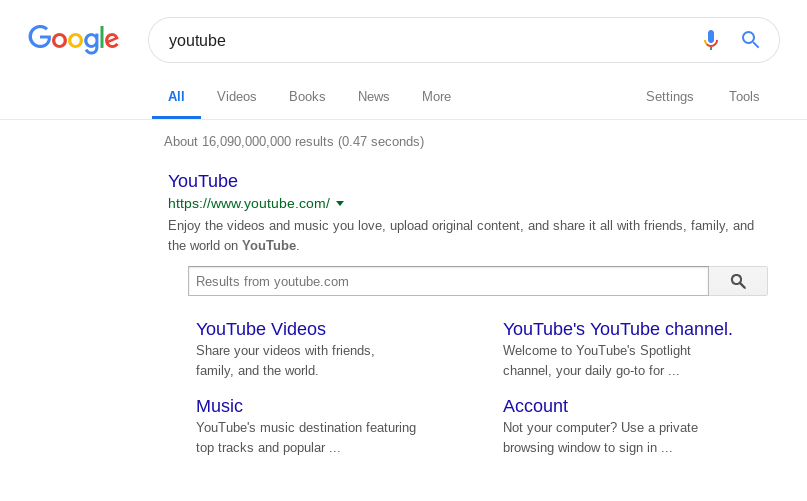Open YouTube's YouTube channel sitelink
The width and height of the screenshot is (807, 501).
pyautogui.click(x=618, y=329)
